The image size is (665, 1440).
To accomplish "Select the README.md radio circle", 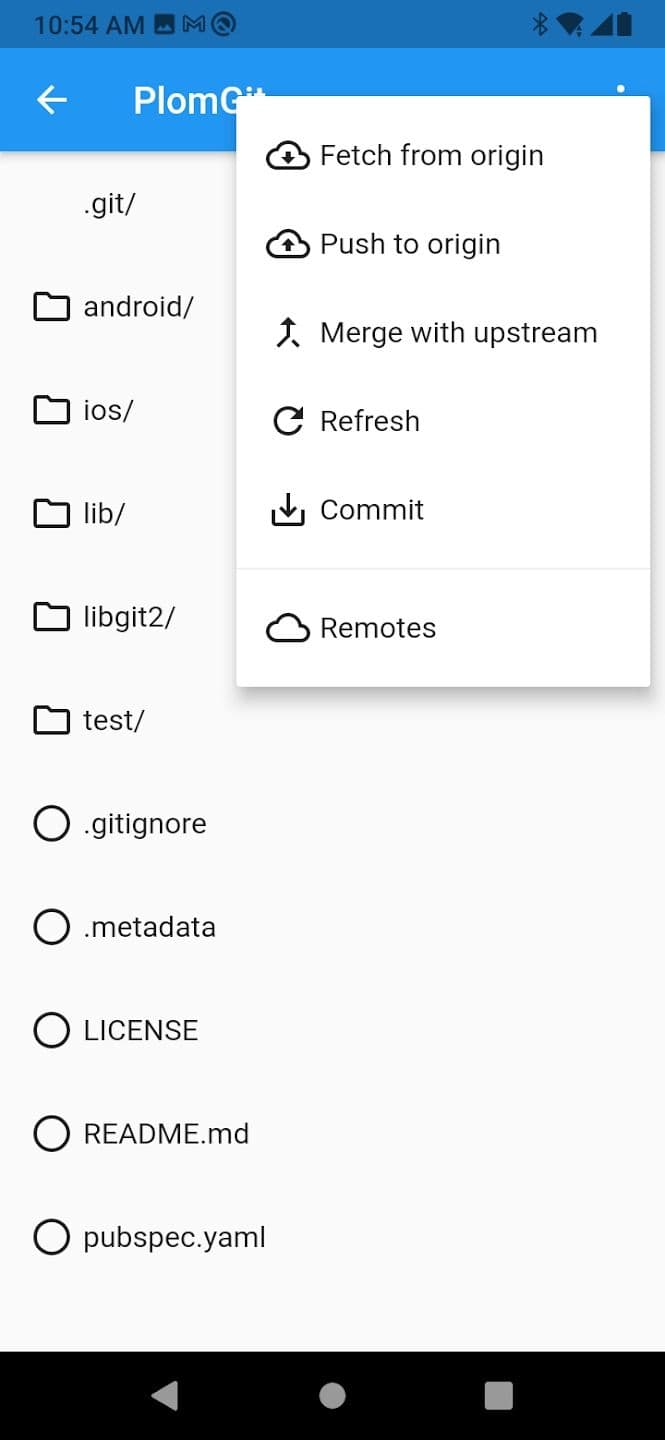I will tap(51, 1133).
